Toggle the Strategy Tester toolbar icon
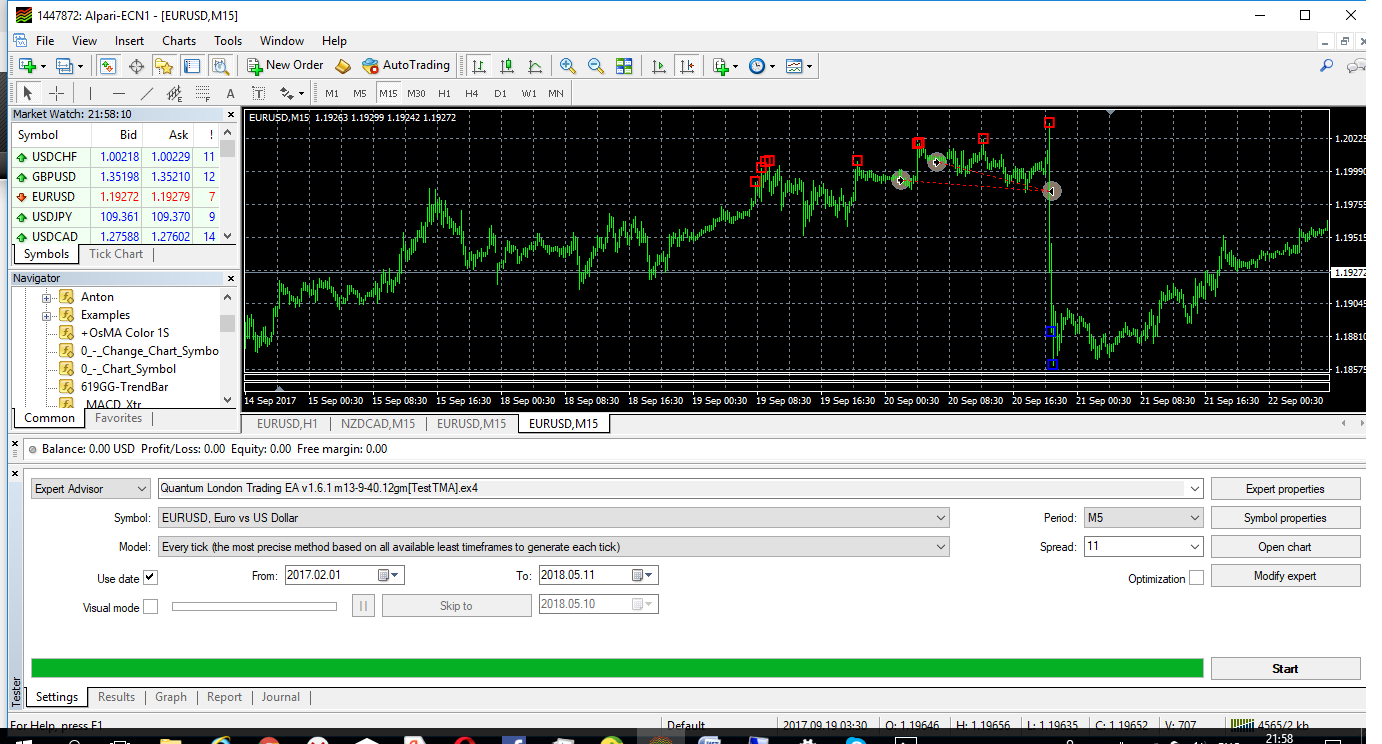Viewport: 1382px width, 744px height. (220, 66)
